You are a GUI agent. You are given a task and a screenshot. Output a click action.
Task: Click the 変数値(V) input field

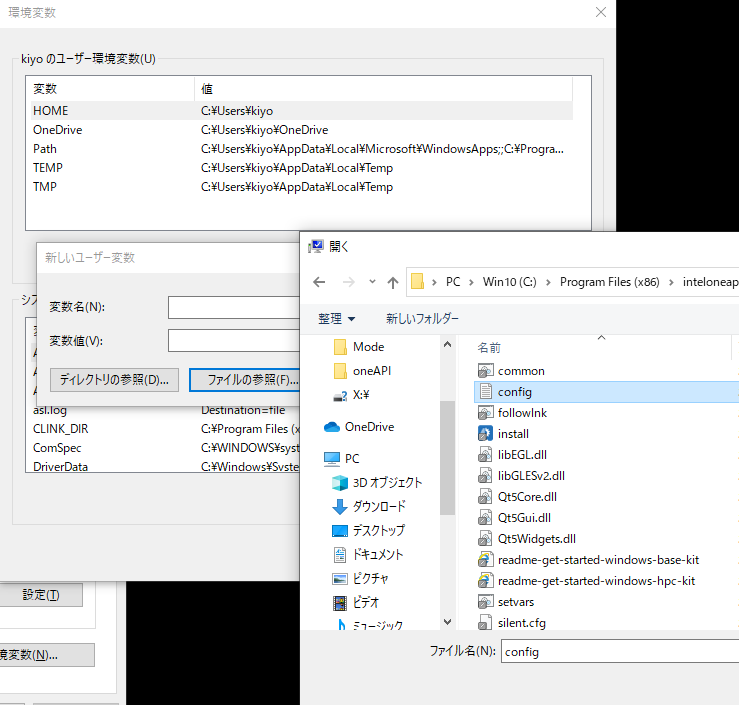234,341
